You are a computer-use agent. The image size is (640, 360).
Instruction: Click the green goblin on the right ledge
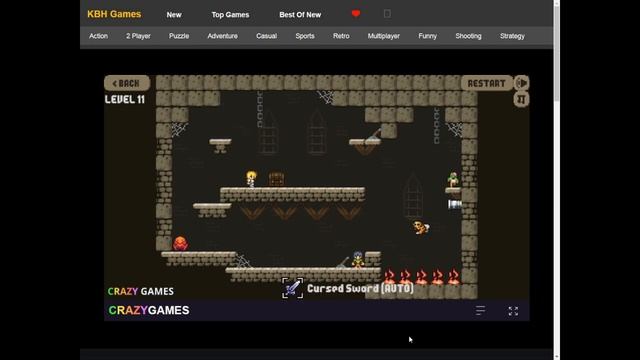[453, 180]
